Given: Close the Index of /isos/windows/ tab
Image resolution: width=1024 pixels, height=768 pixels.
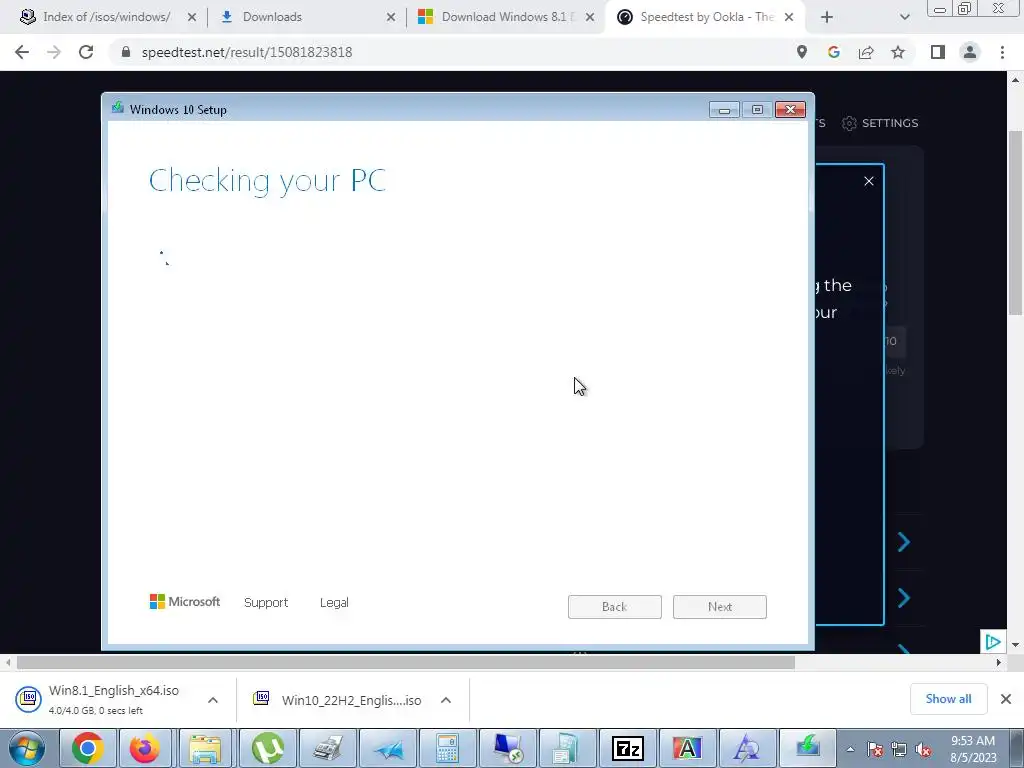Looking at the screenshot, I should pos(192,17).
